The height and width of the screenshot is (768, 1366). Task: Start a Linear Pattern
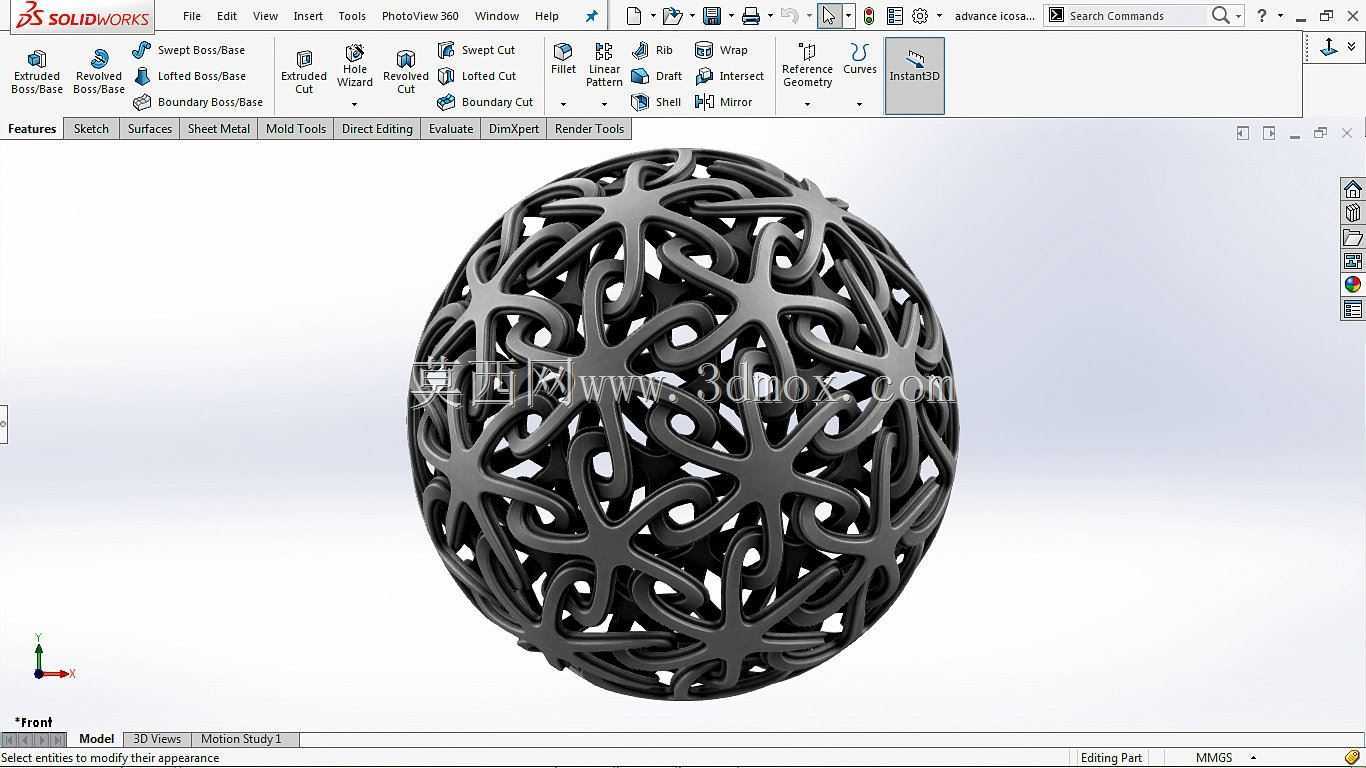click(604, 65)
